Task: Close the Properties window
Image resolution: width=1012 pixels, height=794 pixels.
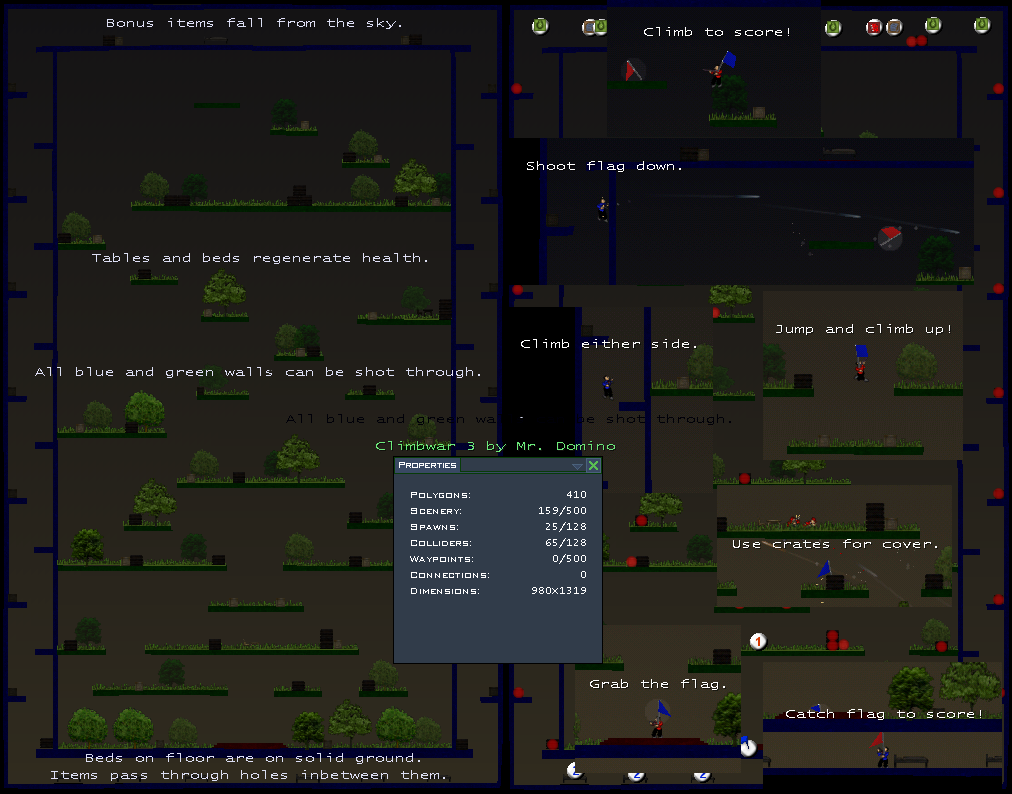Action: point(593,466)
